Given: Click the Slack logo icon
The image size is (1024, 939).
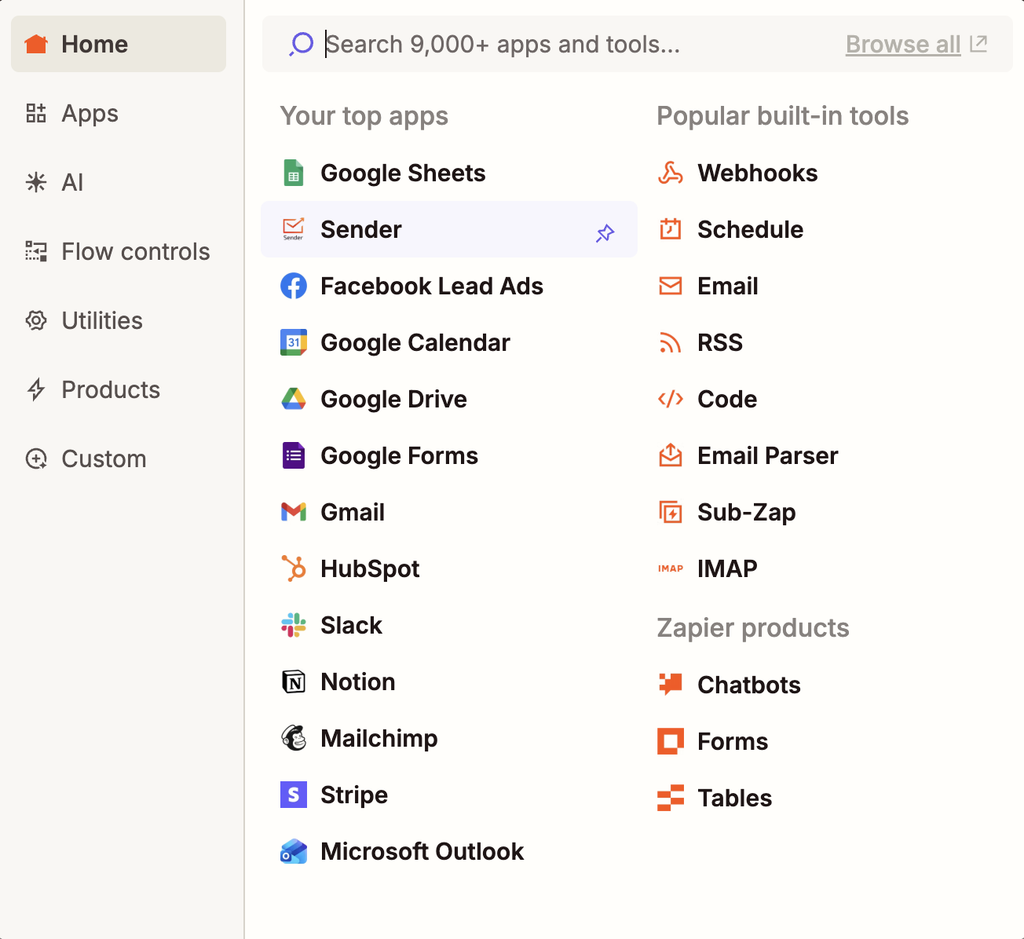Looking at the screenshot, I should point(293,625).
